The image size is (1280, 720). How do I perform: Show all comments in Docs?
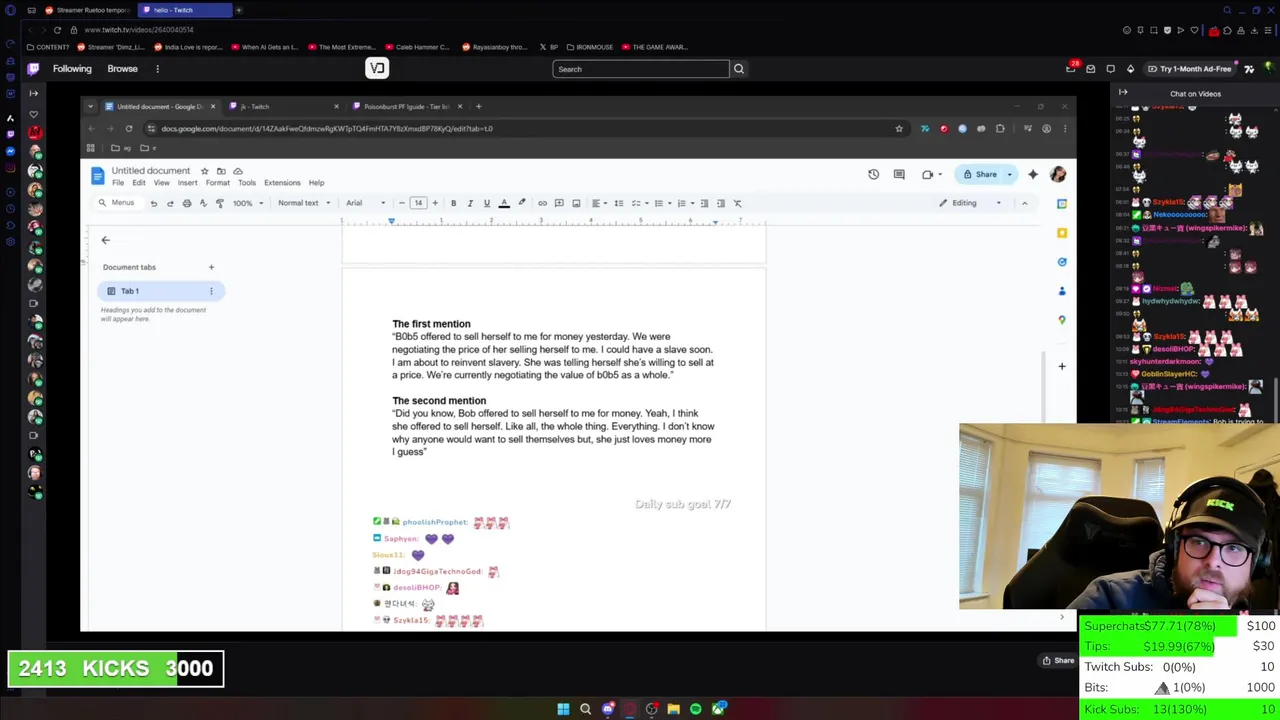tap(899, 174)
